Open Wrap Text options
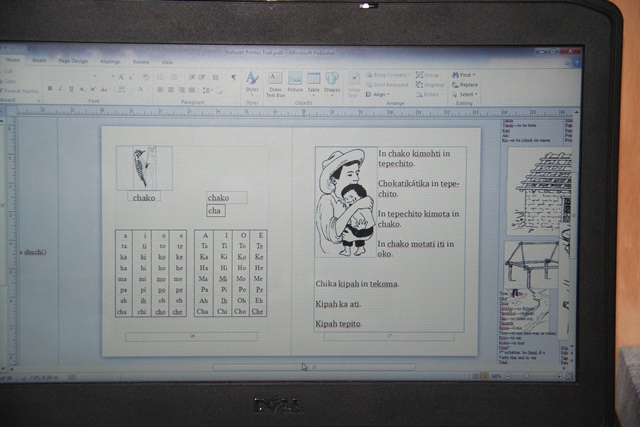This screenshot has width=640, height=427. (353, 85)
